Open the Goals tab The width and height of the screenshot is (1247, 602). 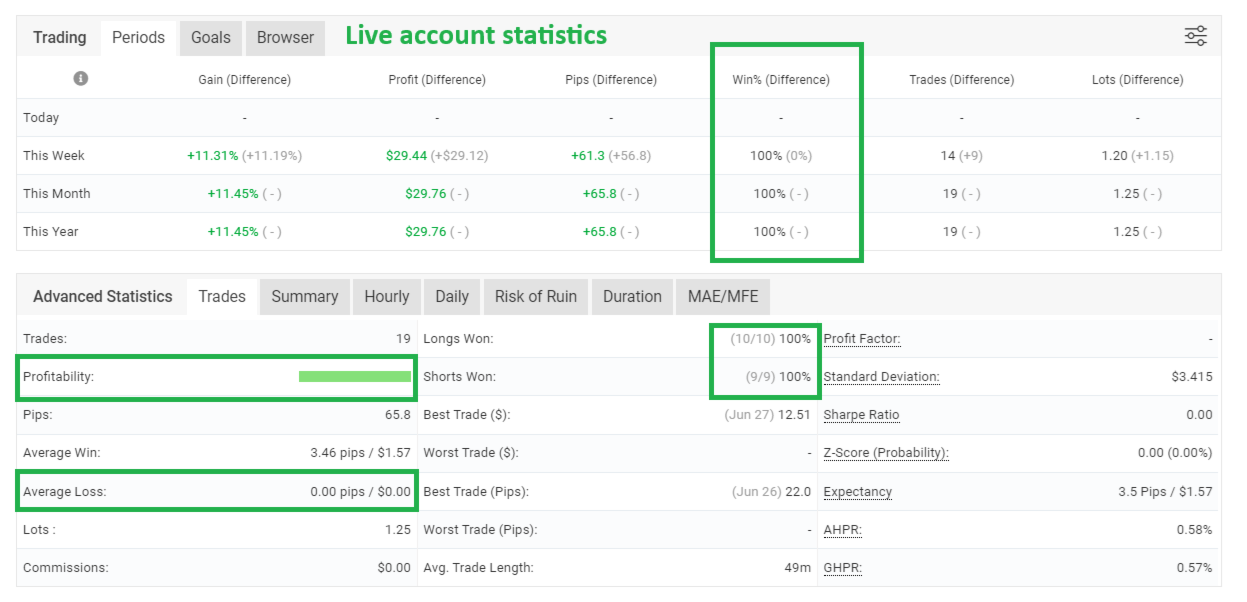tap(211, 38)
